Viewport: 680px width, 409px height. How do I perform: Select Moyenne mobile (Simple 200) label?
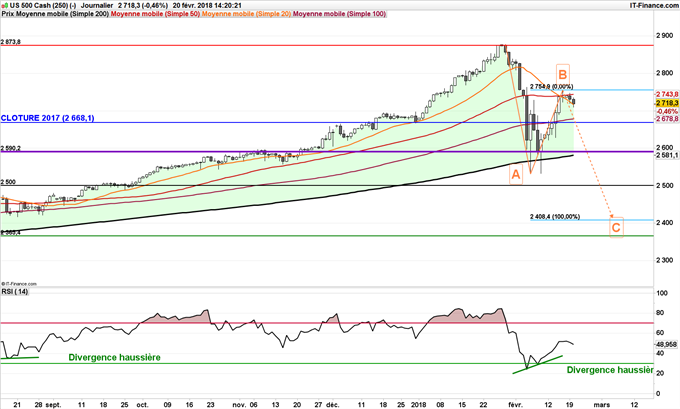pos(62,14)
